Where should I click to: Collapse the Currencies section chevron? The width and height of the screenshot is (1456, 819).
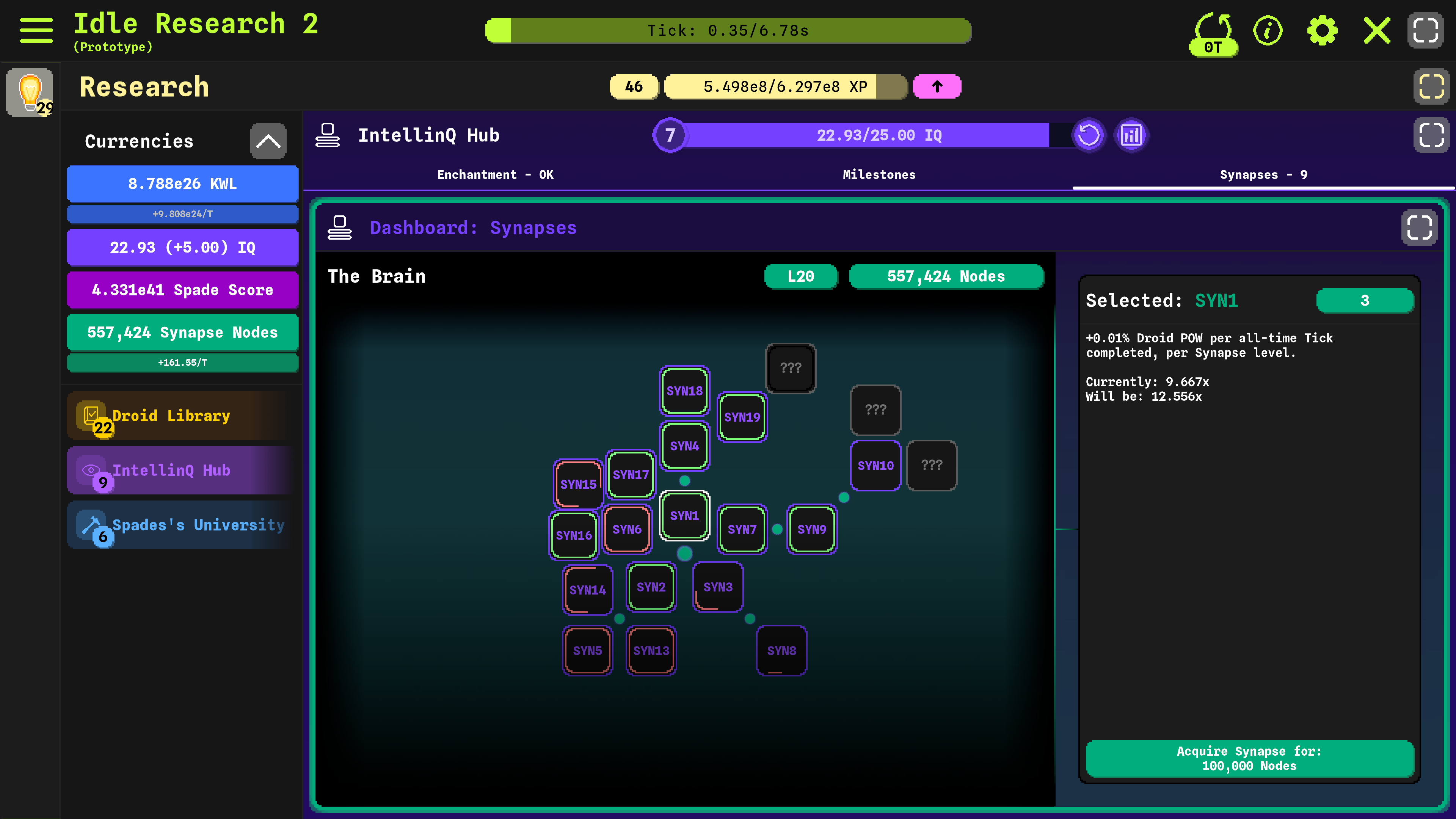pyautogui.click(x=268, y=141)
